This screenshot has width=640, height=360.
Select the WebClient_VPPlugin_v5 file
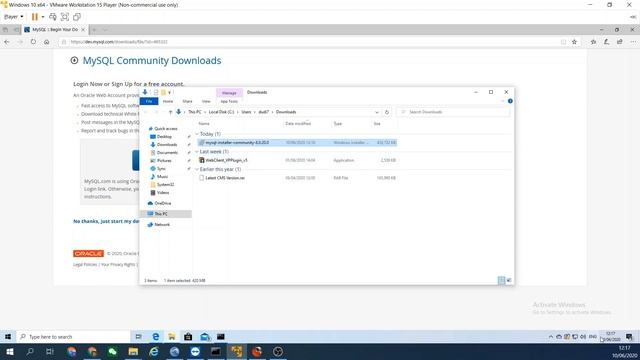pos(226,160)
